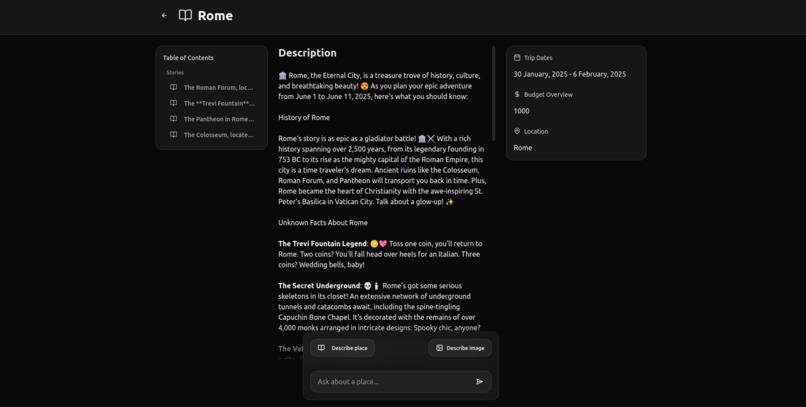This screenshot has height=407, width=806.
Task: Go to The Colosseum story entry
Action: pos(212,135)
